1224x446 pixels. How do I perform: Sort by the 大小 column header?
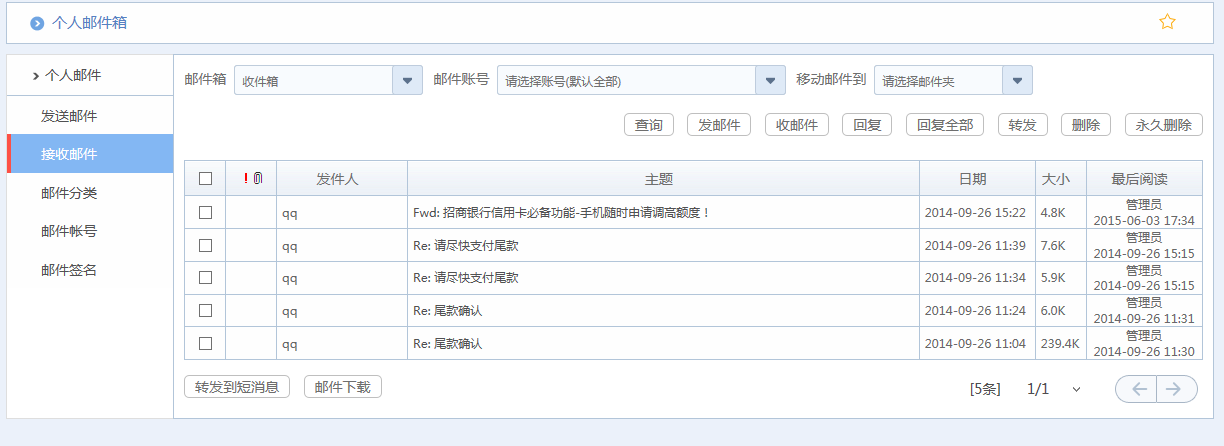pyautogui.click(x=1061, y=179)
